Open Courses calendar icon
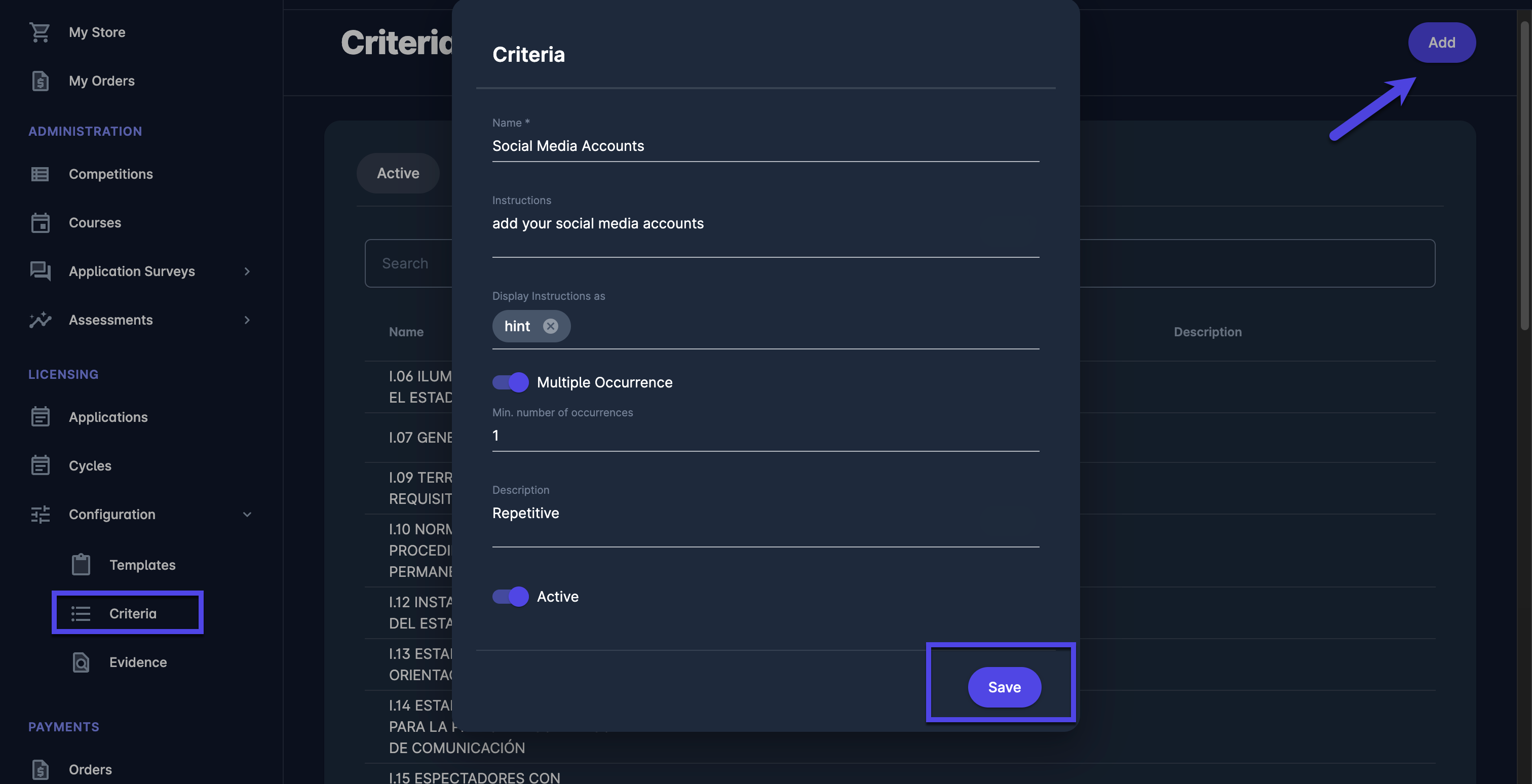This screenshot has height=784, width=1532. 40,223
